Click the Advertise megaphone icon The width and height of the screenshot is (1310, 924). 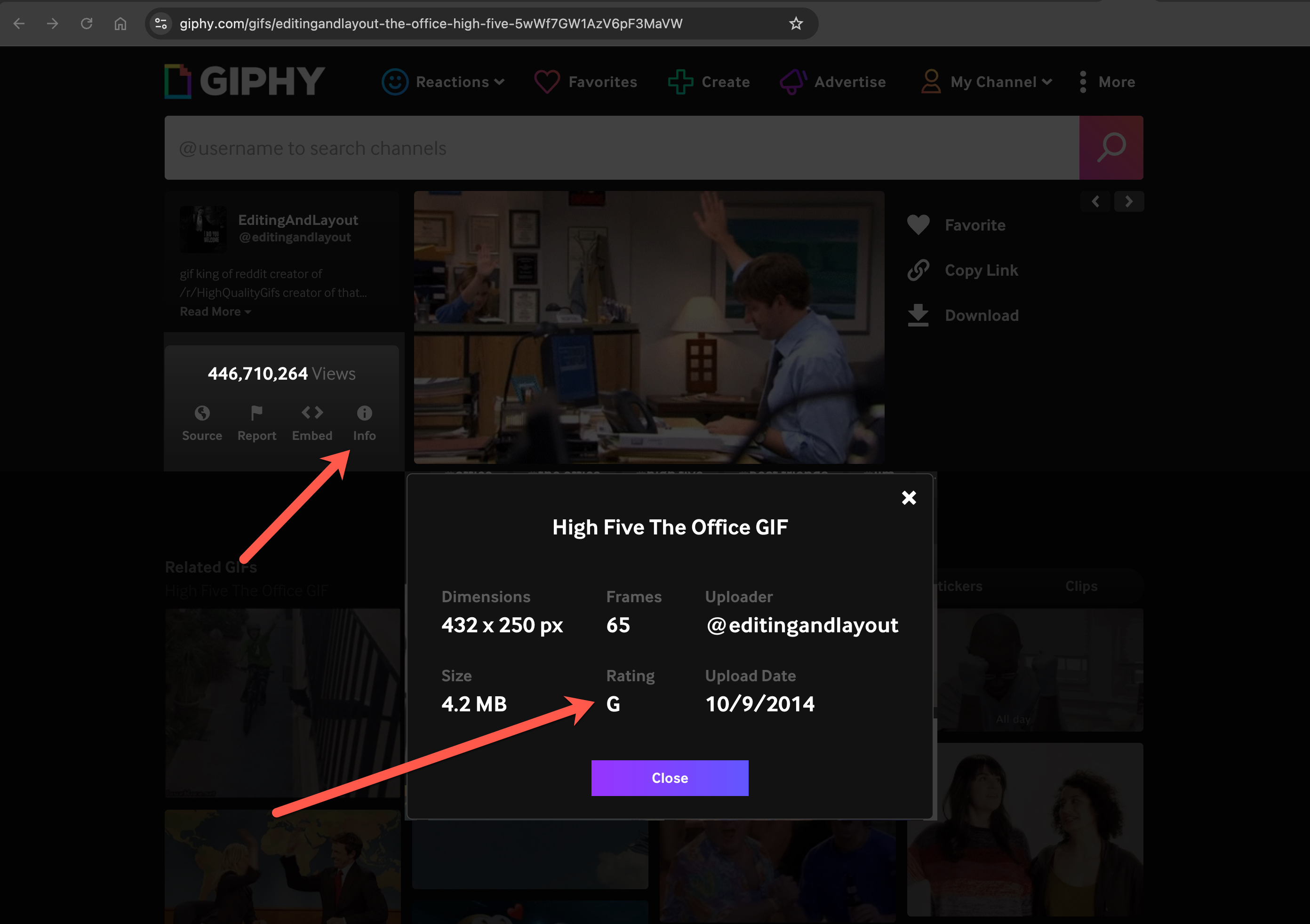tap(794, 81)
